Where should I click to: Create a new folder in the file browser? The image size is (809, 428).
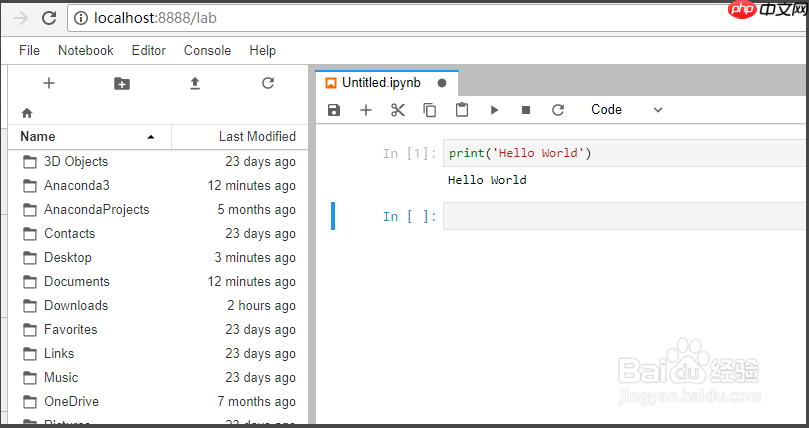121,84
